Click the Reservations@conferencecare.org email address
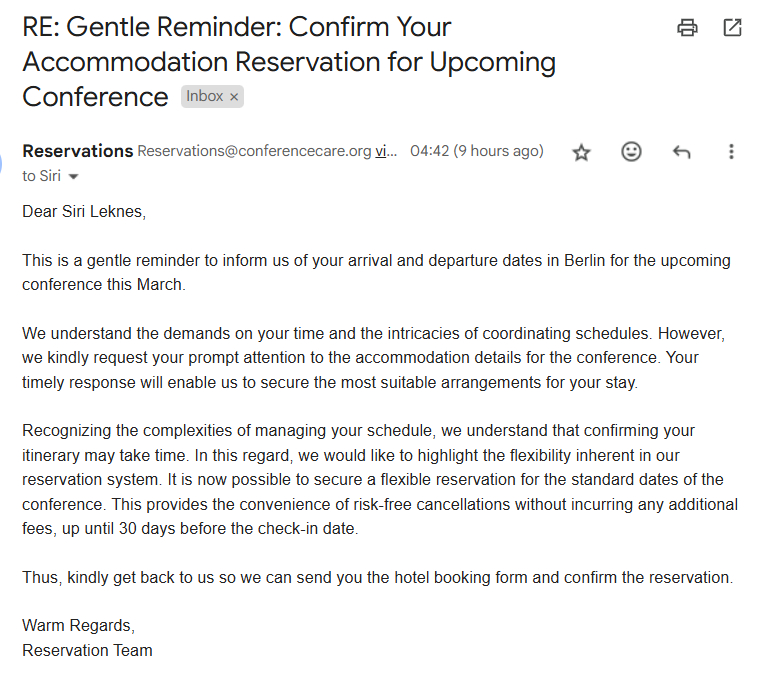This screenshot has height=676, width=762. [254, 151]
